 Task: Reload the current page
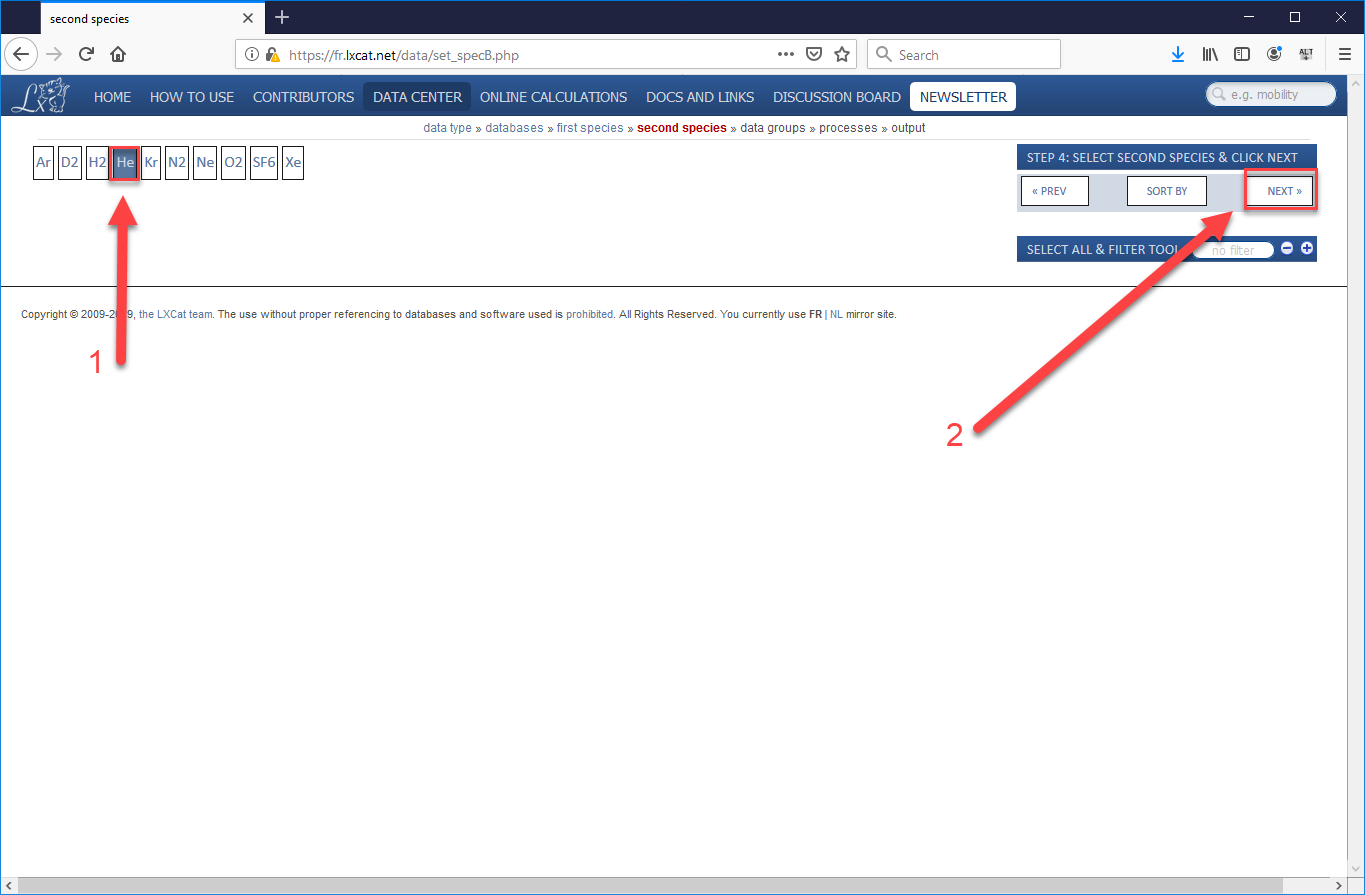point(86,55)
